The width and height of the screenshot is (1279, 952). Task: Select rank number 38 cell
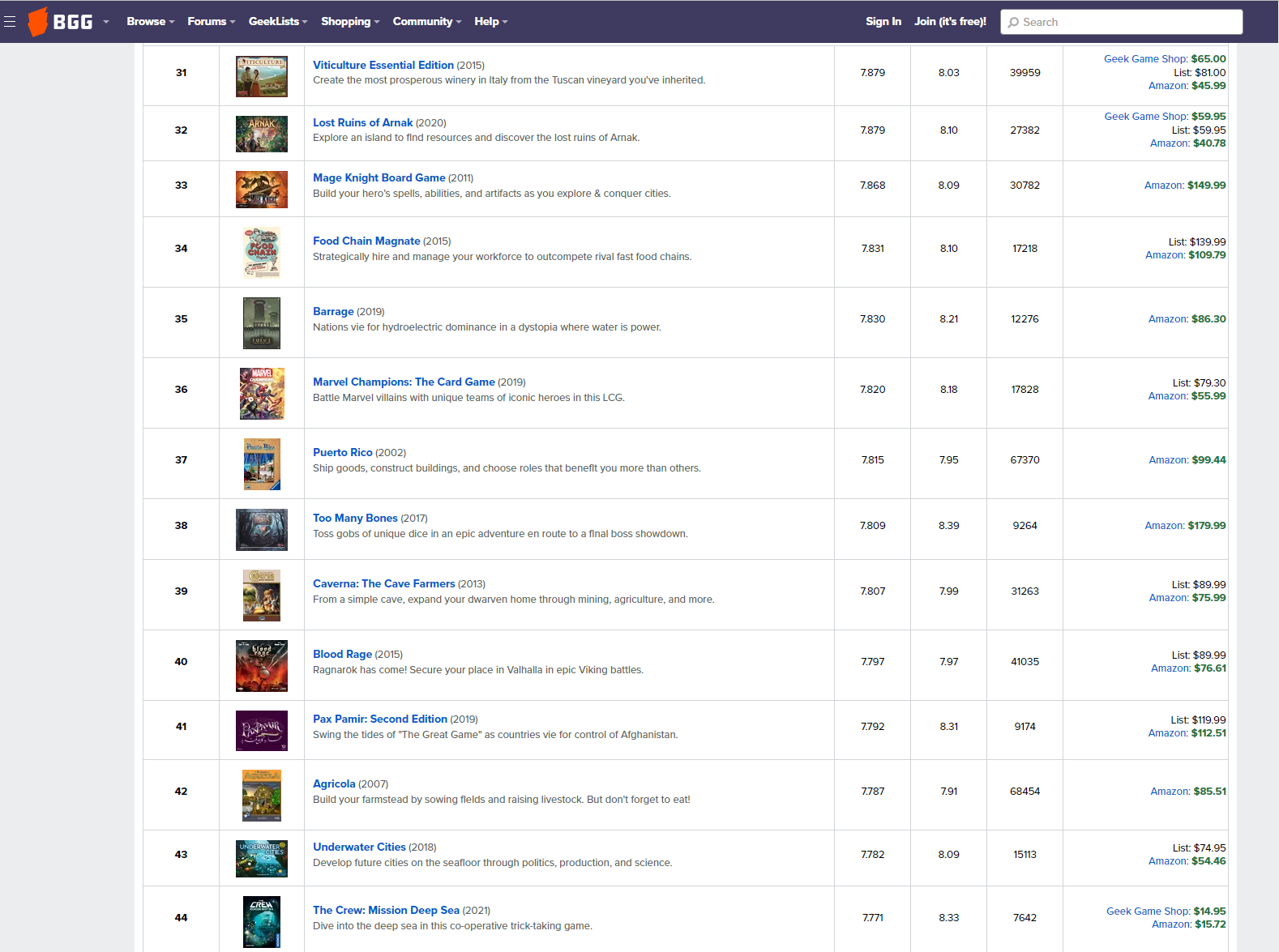[x=182, y=529]
